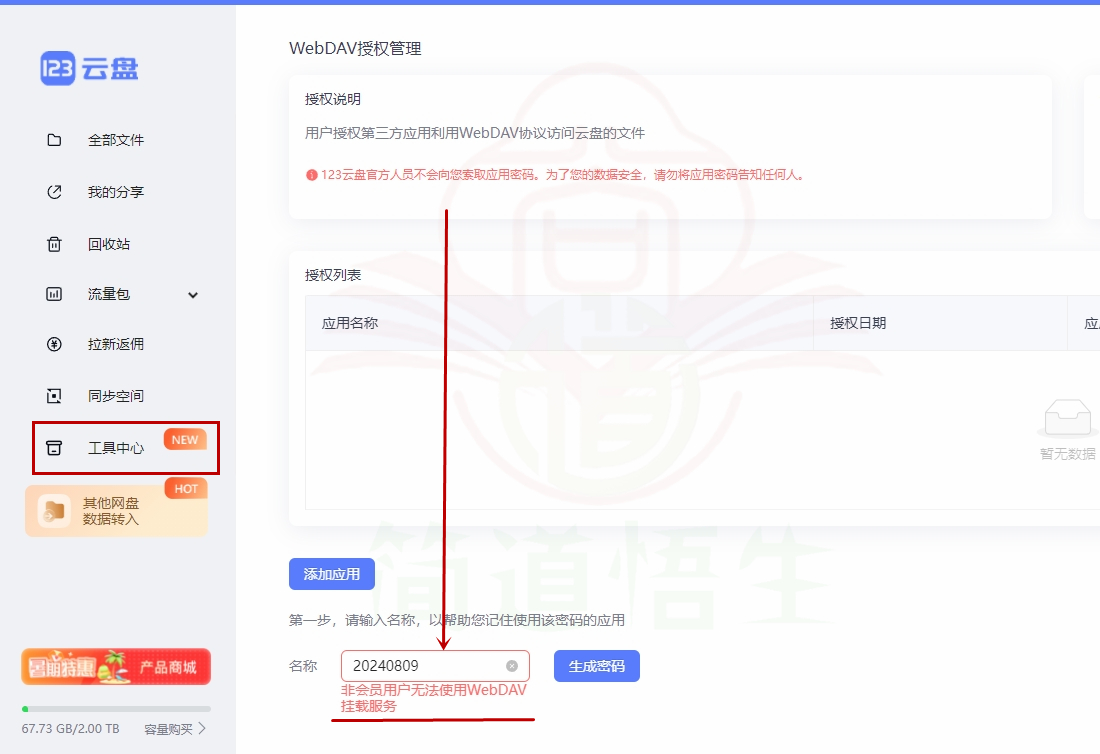Open 我的分享 in the sidebar
This screenshot has width=1100, height=754.
pos(116,191)
